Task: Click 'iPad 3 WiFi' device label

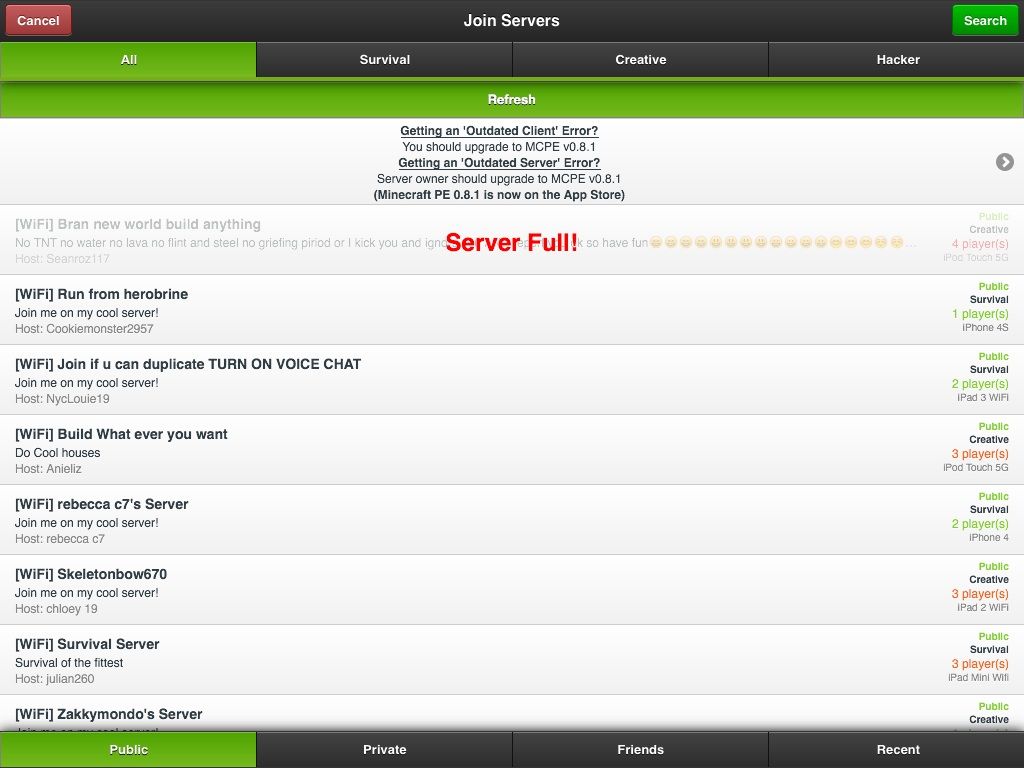Action: [983, 397]
